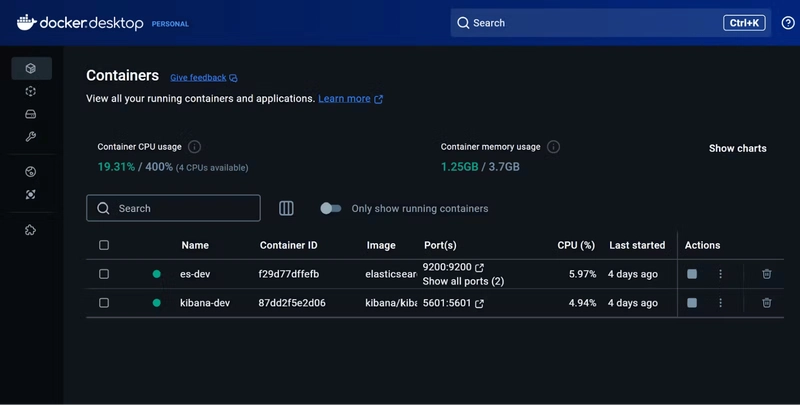Image resolution: width=800 pixels, height=405 pixels.
Task: Expand Show all ports for es-dev
Action: pyautogui.click(x=463, y=282)
